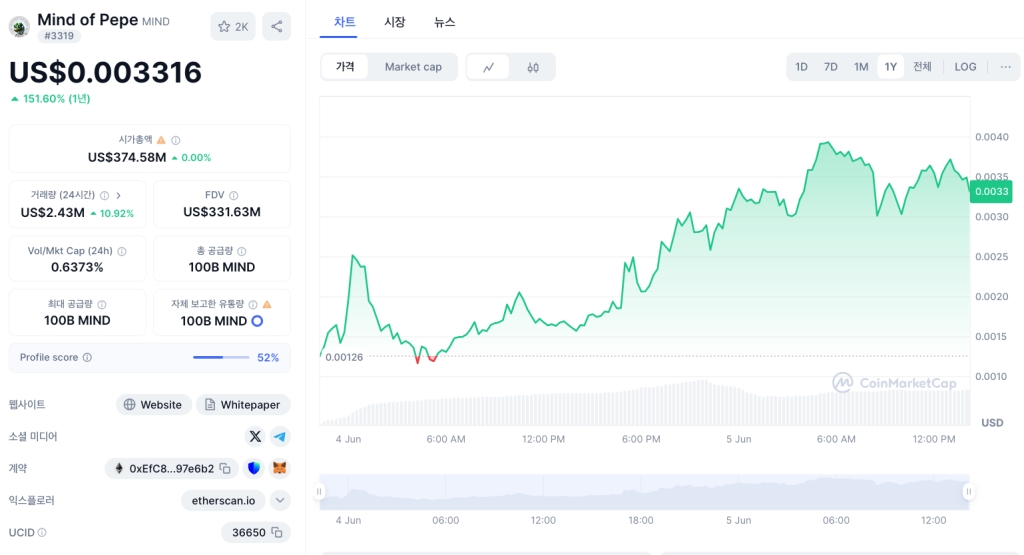
Task: Set chart range to 1Y
Action: tap(890, 67)
